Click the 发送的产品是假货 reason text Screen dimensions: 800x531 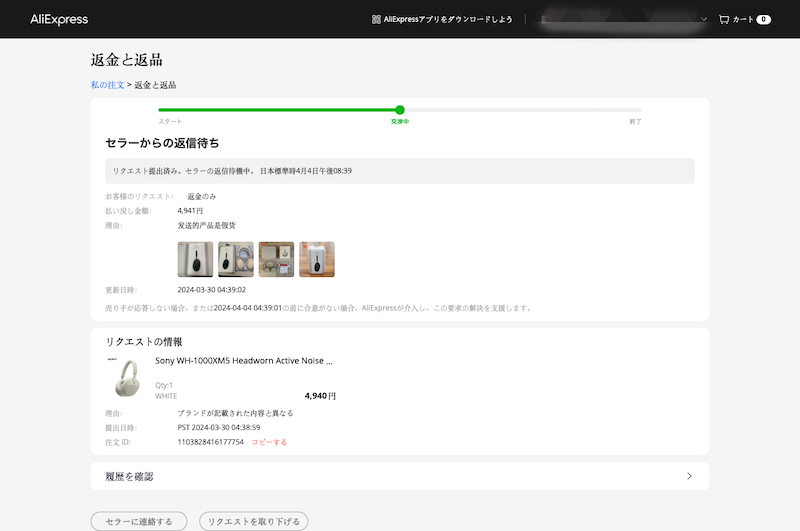click(207, 225)
